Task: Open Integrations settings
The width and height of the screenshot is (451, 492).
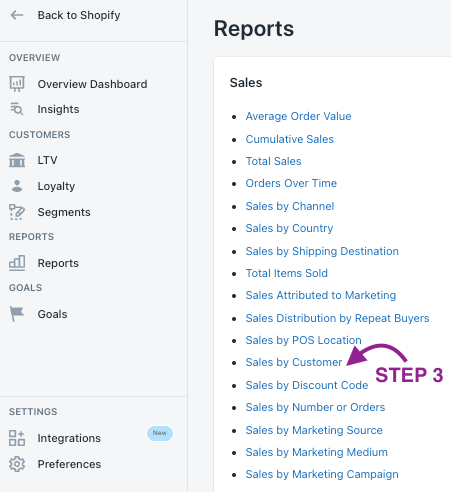Action: coord(69,438)
